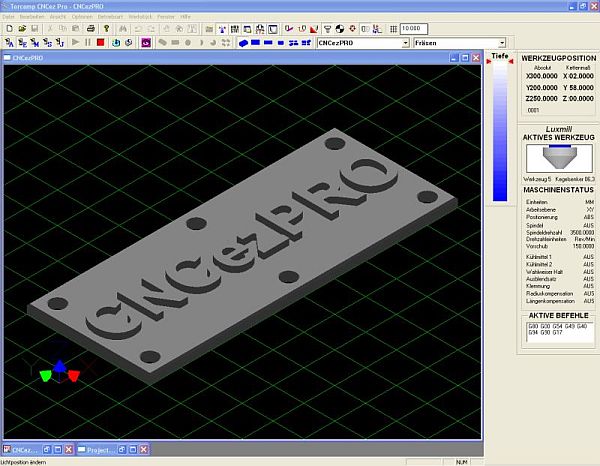Click the blue Tiefe depth gradient bar

pos(500,130)
